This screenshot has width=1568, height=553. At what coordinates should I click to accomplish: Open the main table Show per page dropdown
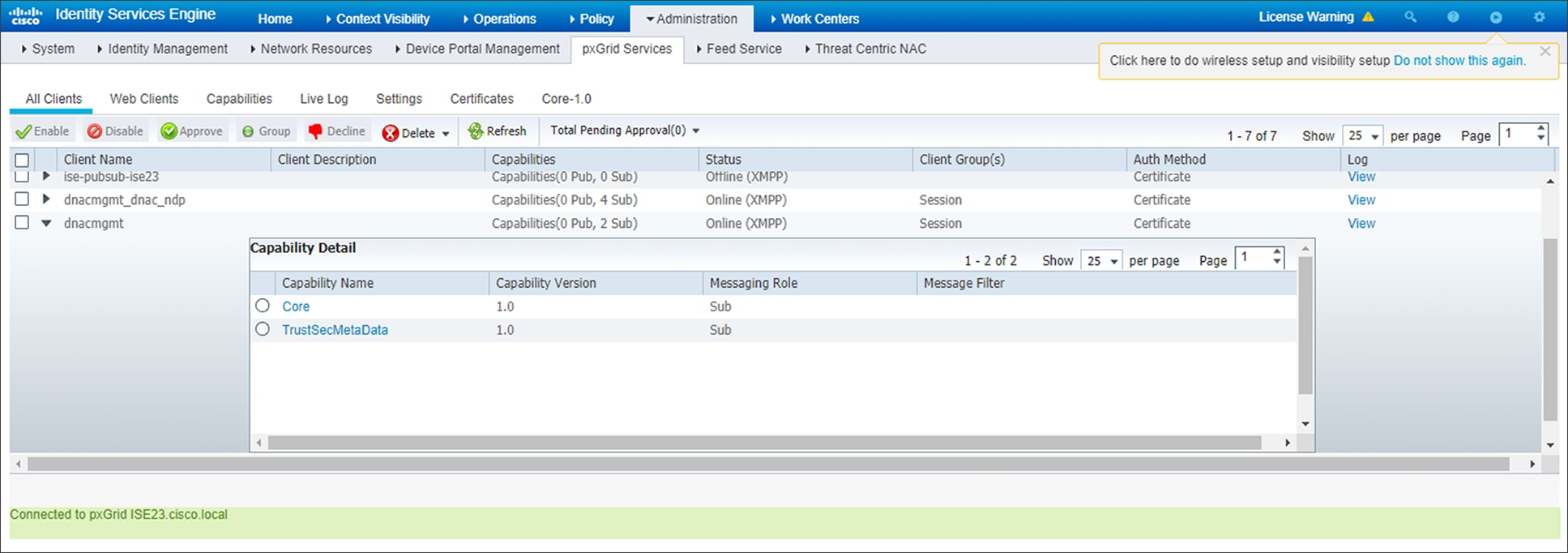[x=1362, y=136]
